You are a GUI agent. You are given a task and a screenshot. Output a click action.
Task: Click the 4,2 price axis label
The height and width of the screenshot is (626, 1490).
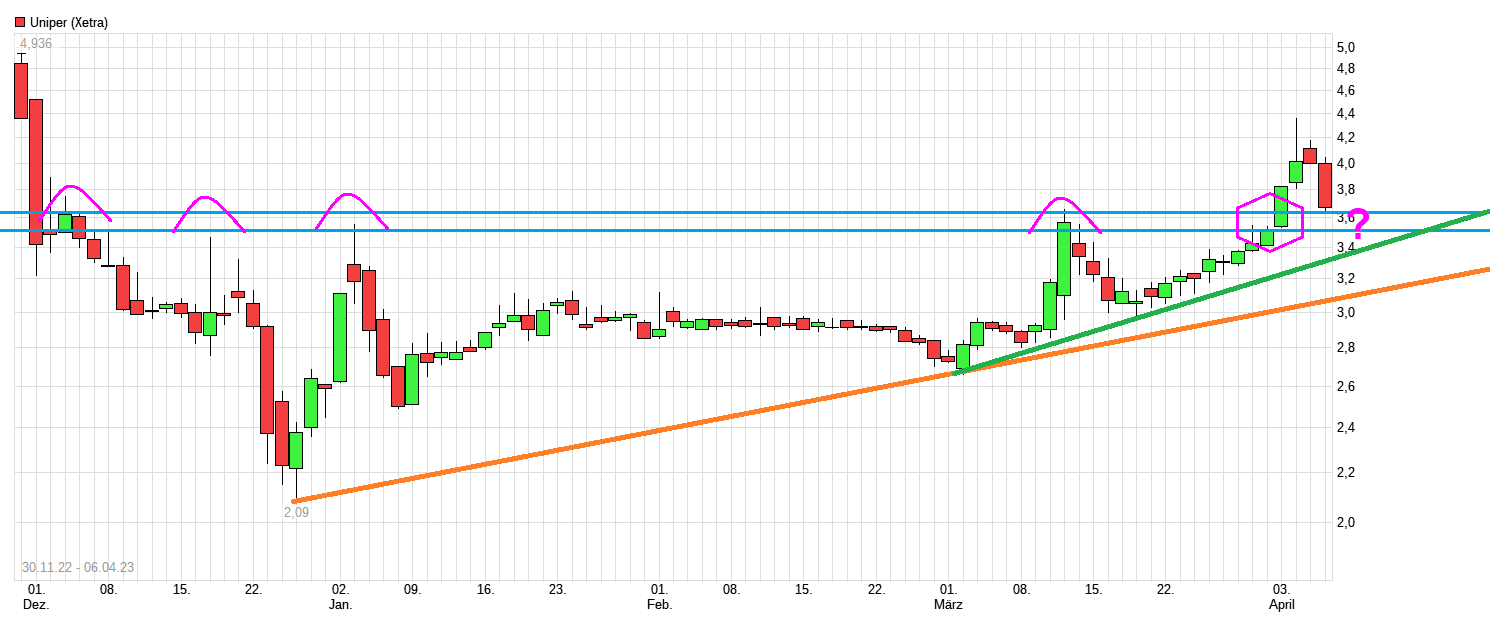point(1345,137)
